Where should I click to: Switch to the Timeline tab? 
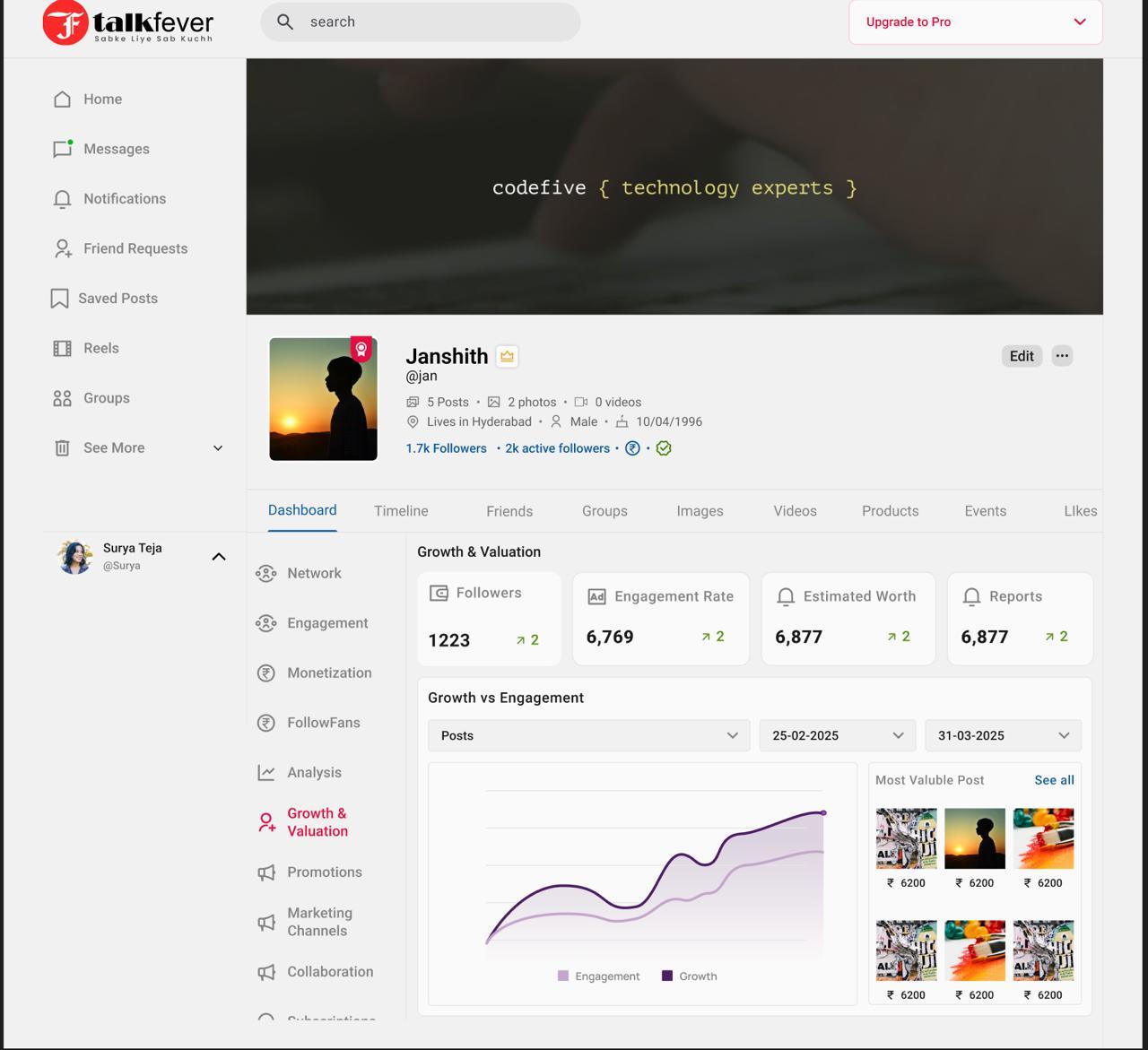401,511
